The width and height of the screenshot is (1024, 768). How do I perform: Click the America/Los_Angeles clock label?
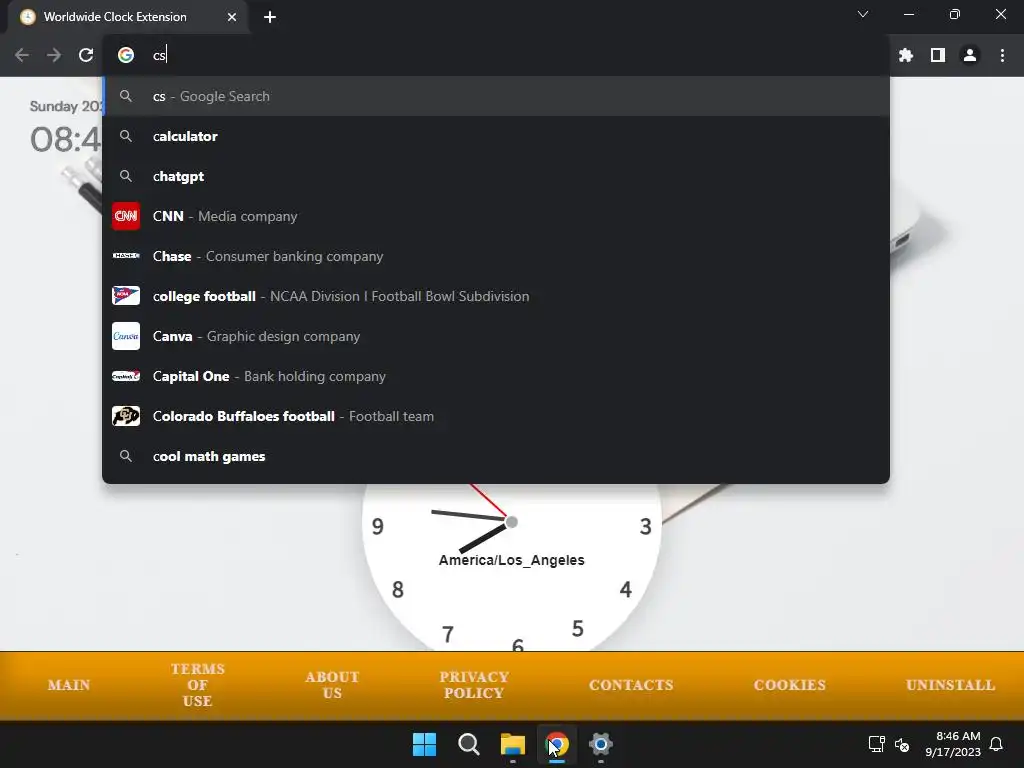[511, 560]
